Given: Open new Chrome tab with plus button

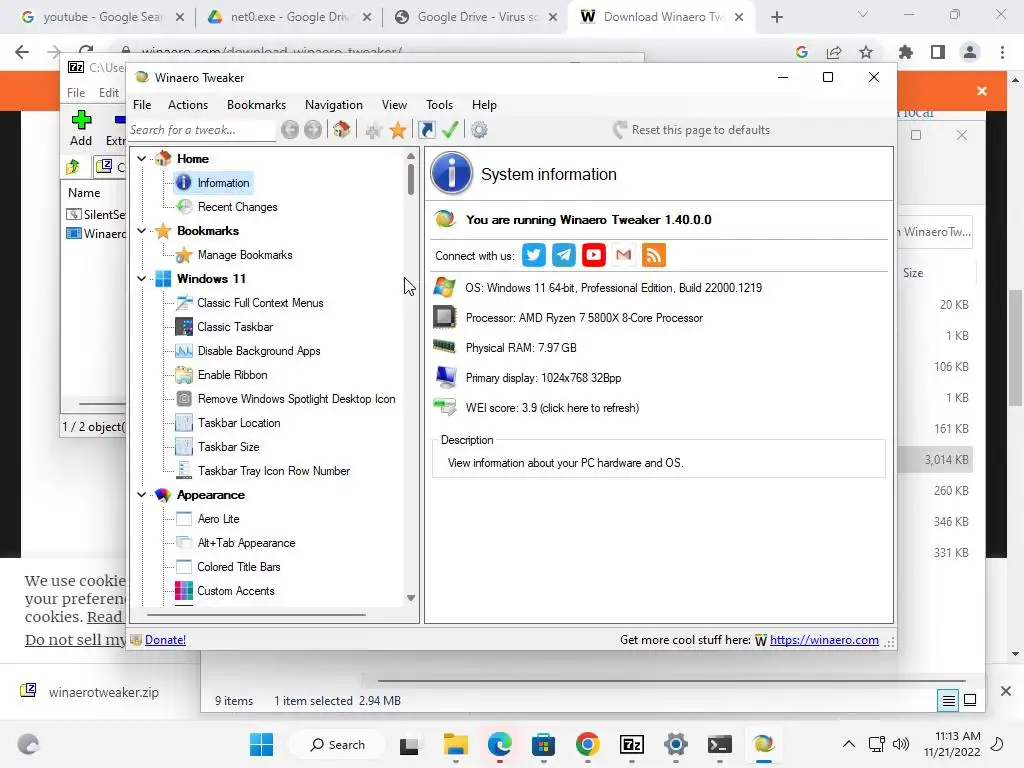Looking at the screenshot, I should (776, 17).
